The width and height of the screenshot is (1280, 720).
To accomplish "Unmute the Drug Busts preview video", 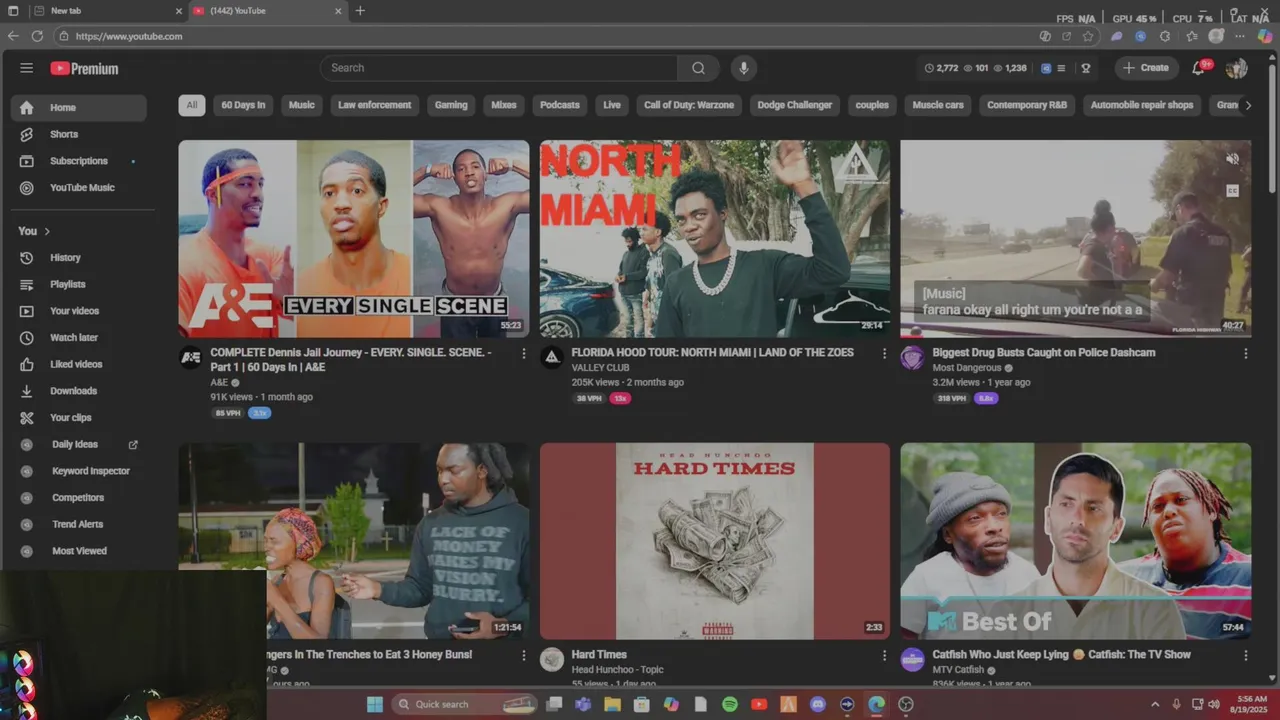I will (1232, 159).
